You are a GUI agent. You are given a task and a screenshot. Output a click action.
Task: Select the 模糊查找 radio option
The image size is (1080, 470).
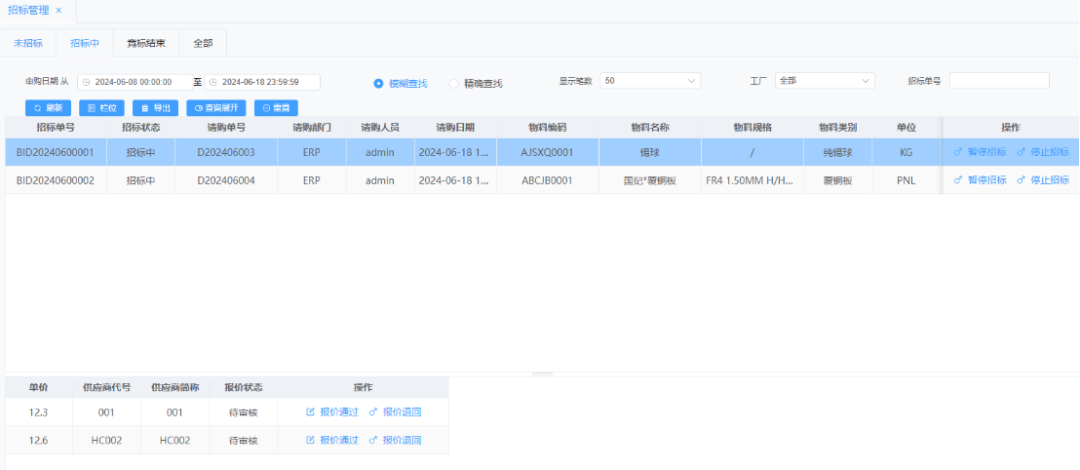point(400,83)
